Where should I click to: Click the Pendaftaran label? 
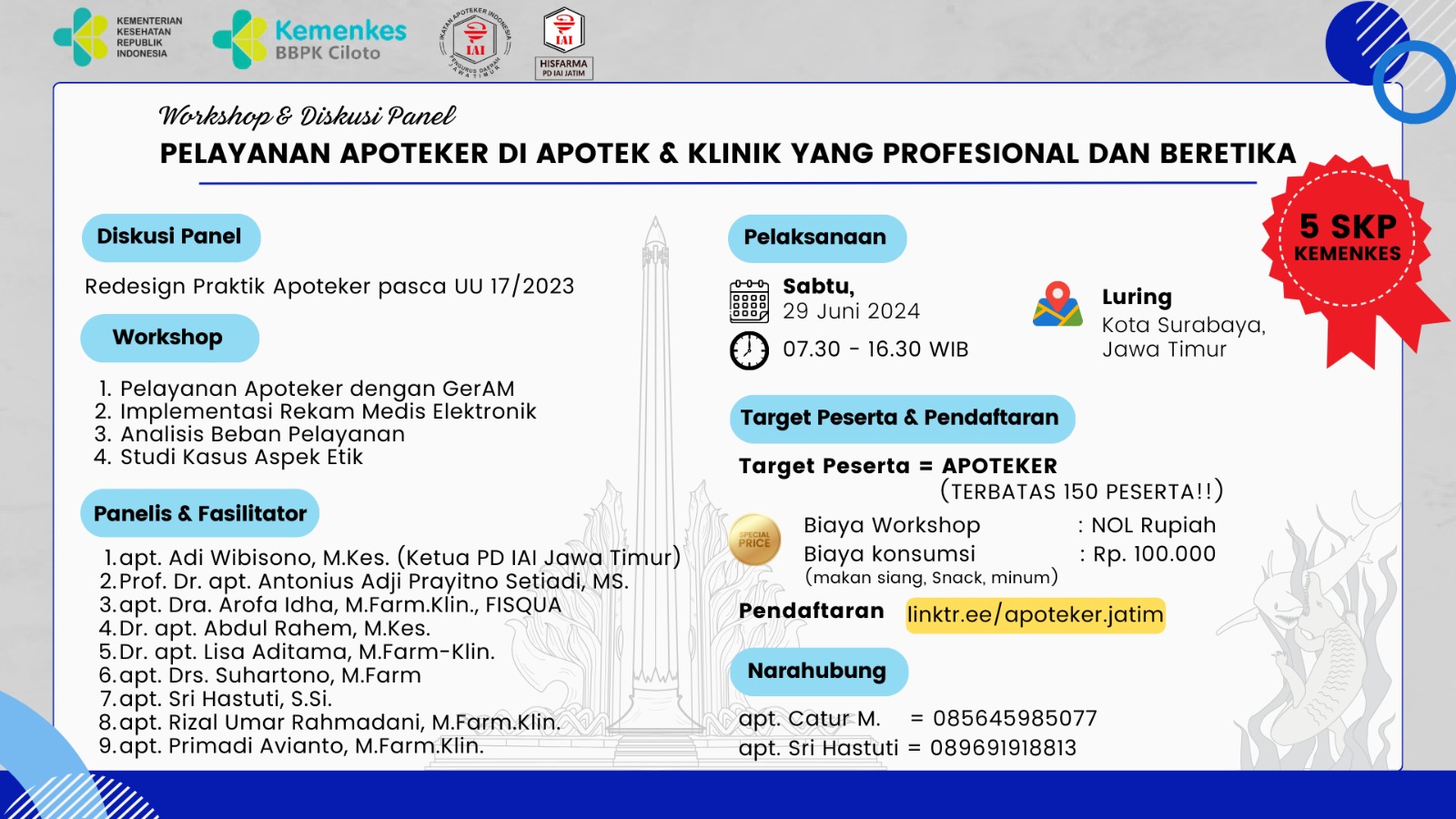812,611
